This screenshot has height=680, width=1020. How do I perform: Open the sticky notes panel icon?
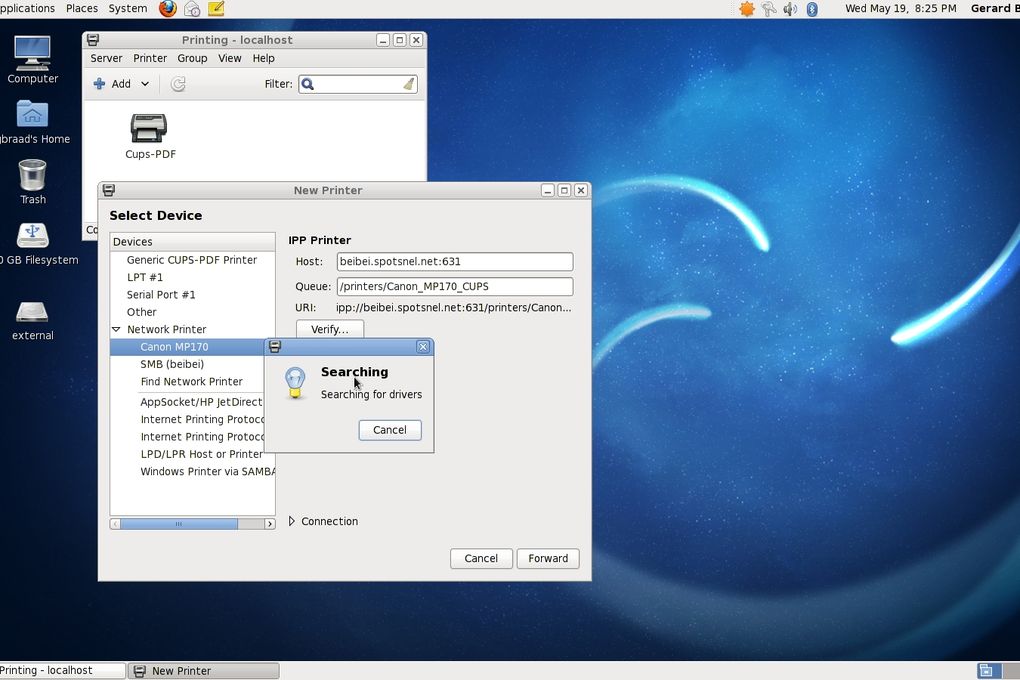tap(216, 8)
